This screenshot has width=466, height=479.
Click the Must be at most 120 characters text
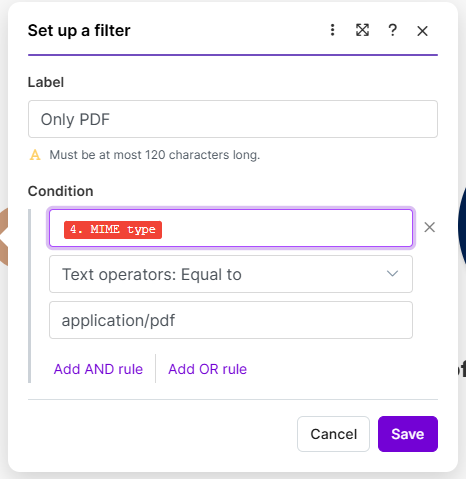[x=155, y=155]
